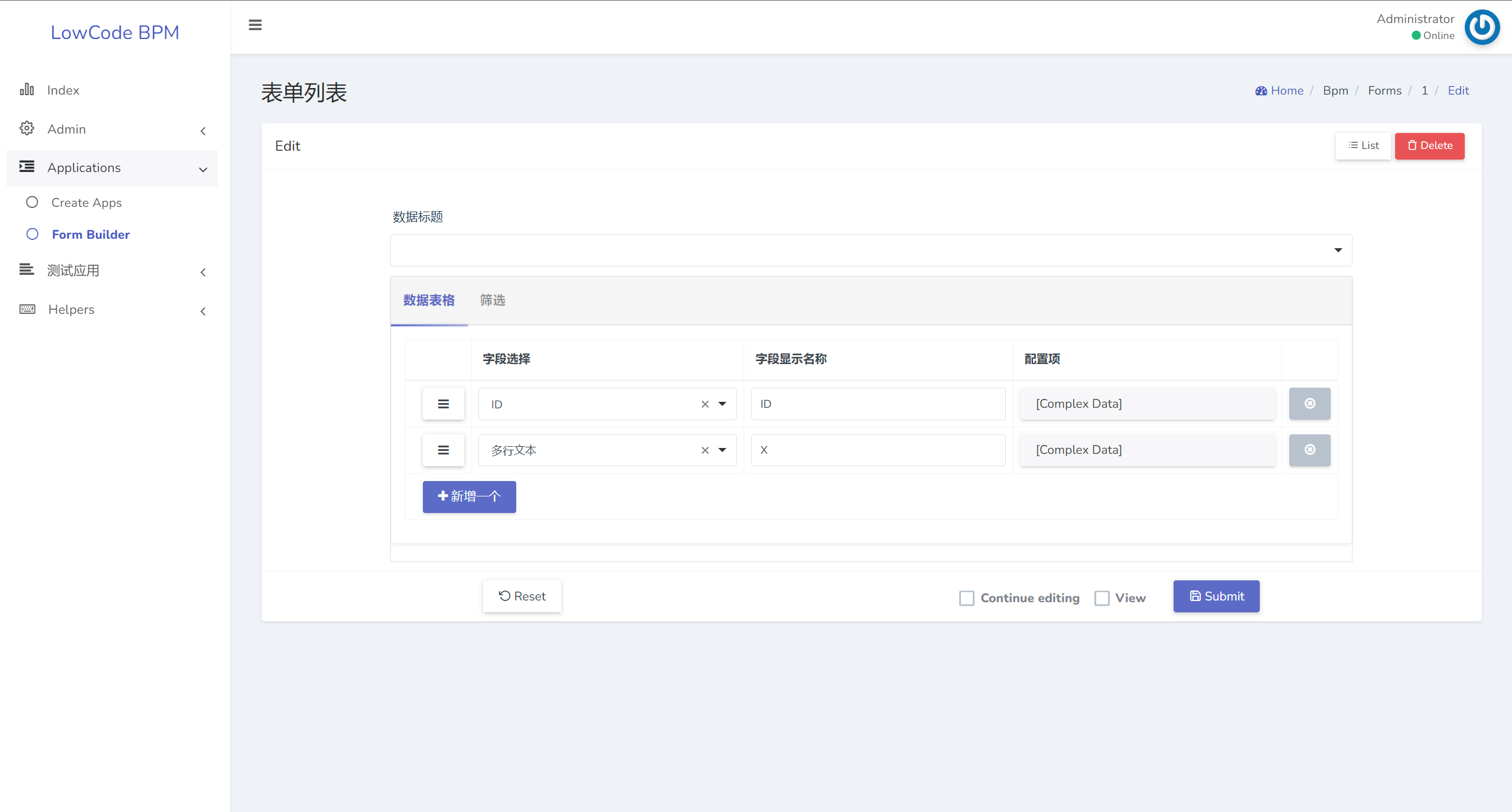Viewport: 1512px width, 812px height.
Task: Remove the 多行文本 row using delete icon
Action: (1309, 450)
